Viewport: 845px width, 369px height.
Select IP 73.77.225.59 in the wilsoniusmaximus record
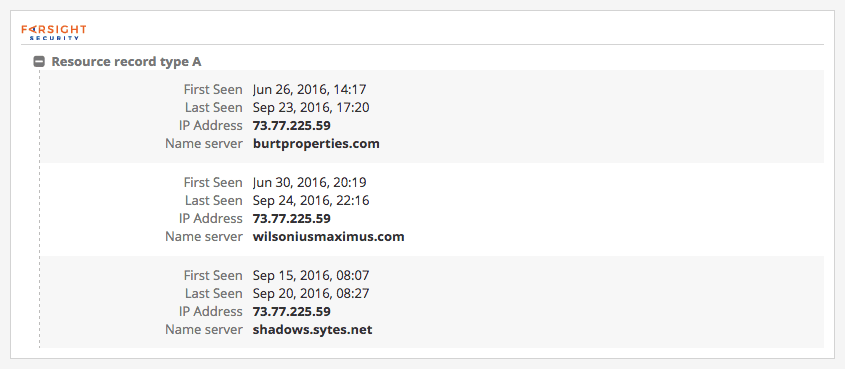click(292, 219)
